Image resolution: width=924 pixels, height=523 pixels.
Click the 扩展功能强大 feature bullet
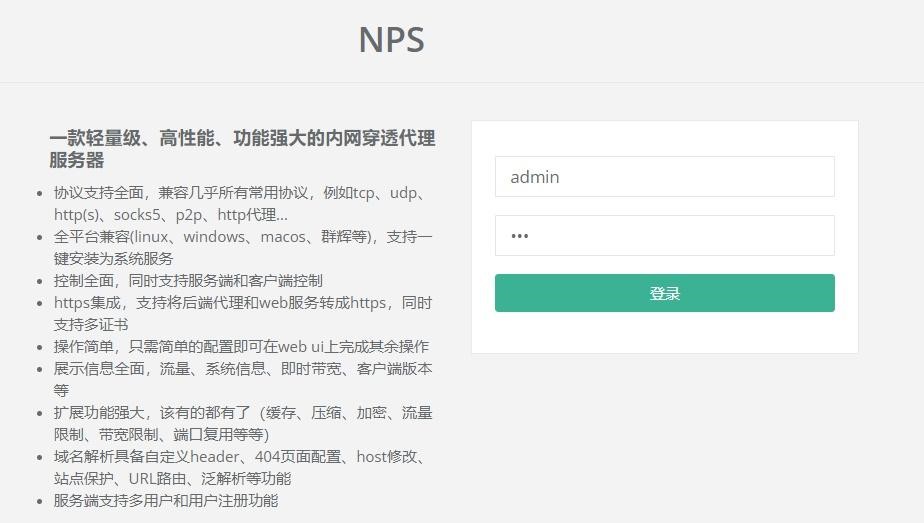[x=242, y=423]
